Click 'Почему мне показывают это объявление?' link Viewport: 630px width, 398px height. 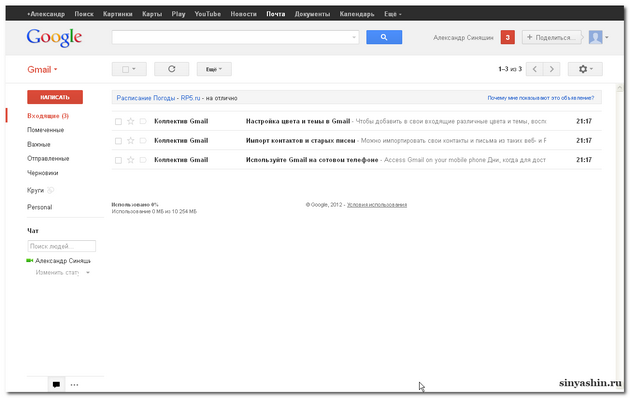(540, 98)
